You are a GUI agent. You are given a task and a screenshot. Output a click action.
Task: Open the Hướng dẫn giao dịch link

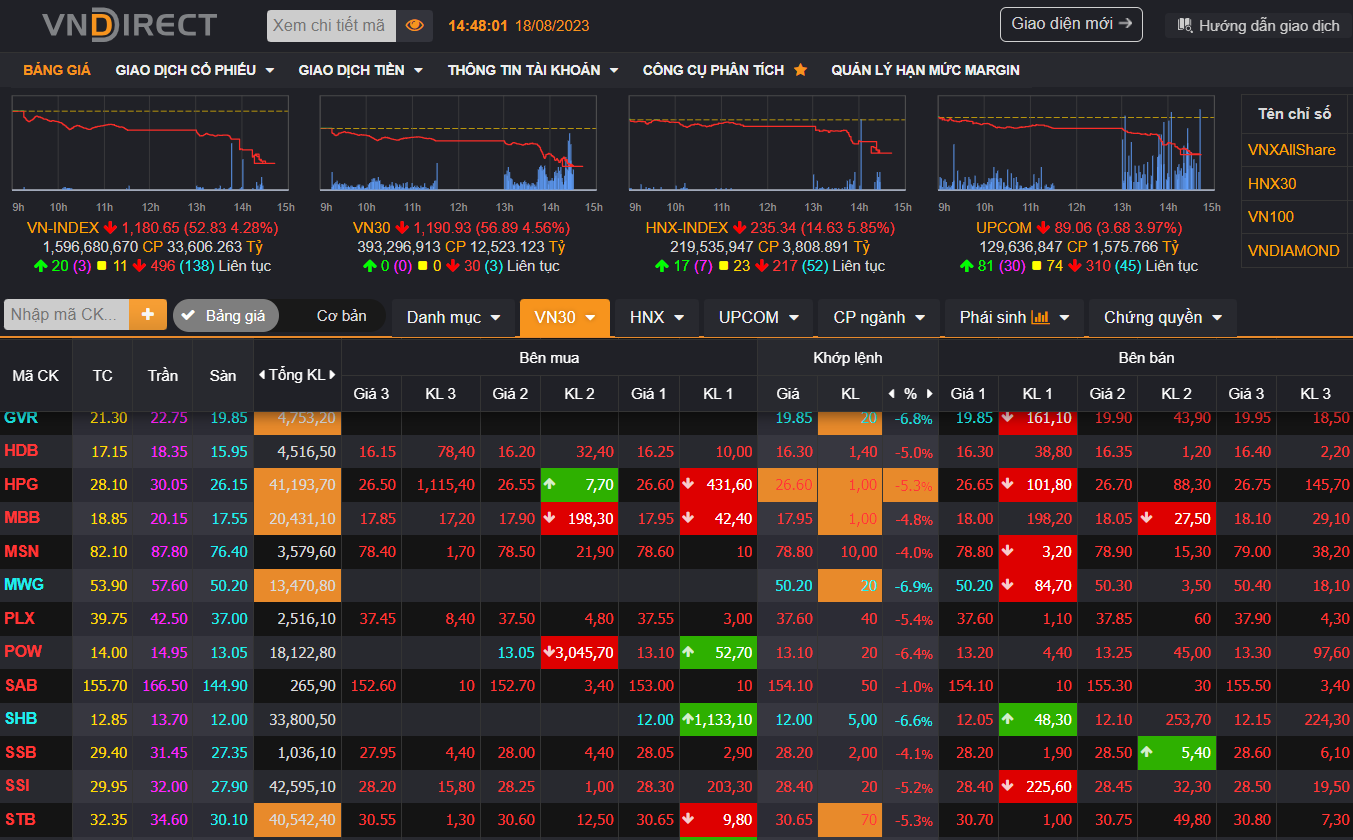pyautogui.click(x=1258, y=26)
